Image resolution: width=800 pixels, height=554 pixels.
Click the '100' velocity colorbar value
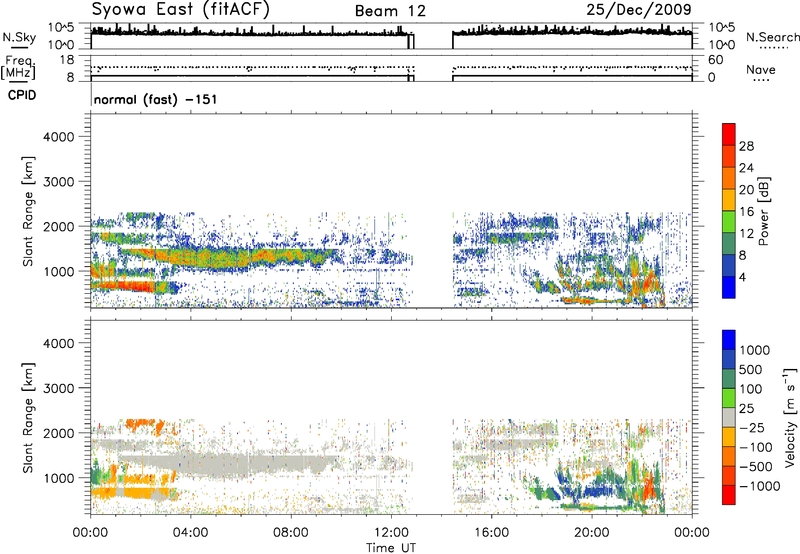[x=751, y=389]
